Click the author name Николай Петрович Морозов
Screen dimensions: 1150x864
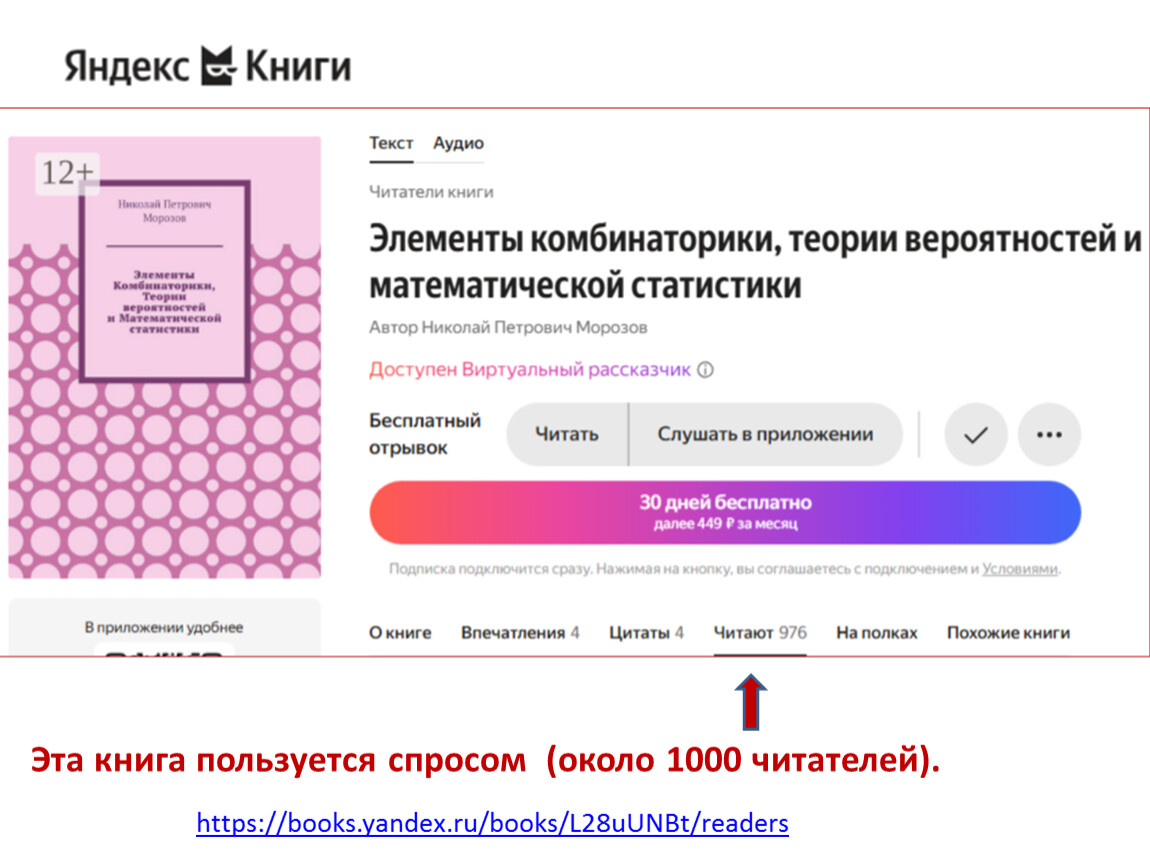[x=535, y=327]
